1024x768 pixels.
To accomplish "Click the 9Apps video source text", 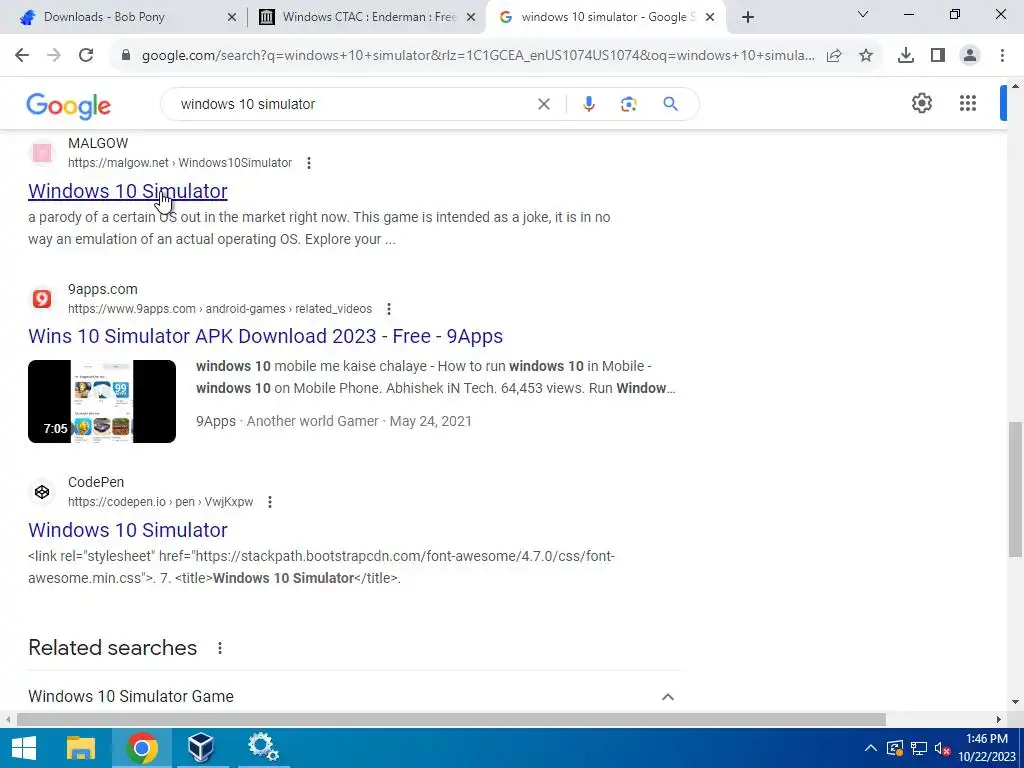I will pos(216,421).
